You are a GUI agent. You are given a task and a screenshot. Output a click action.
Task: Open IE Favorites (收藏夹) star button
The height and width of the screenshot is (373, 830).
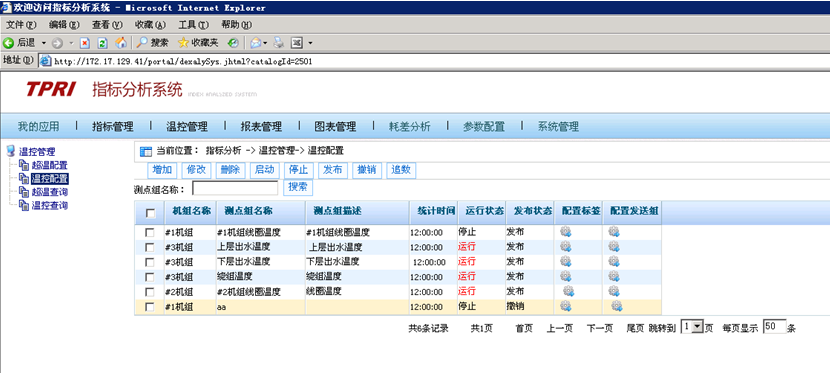coord(198,43)
